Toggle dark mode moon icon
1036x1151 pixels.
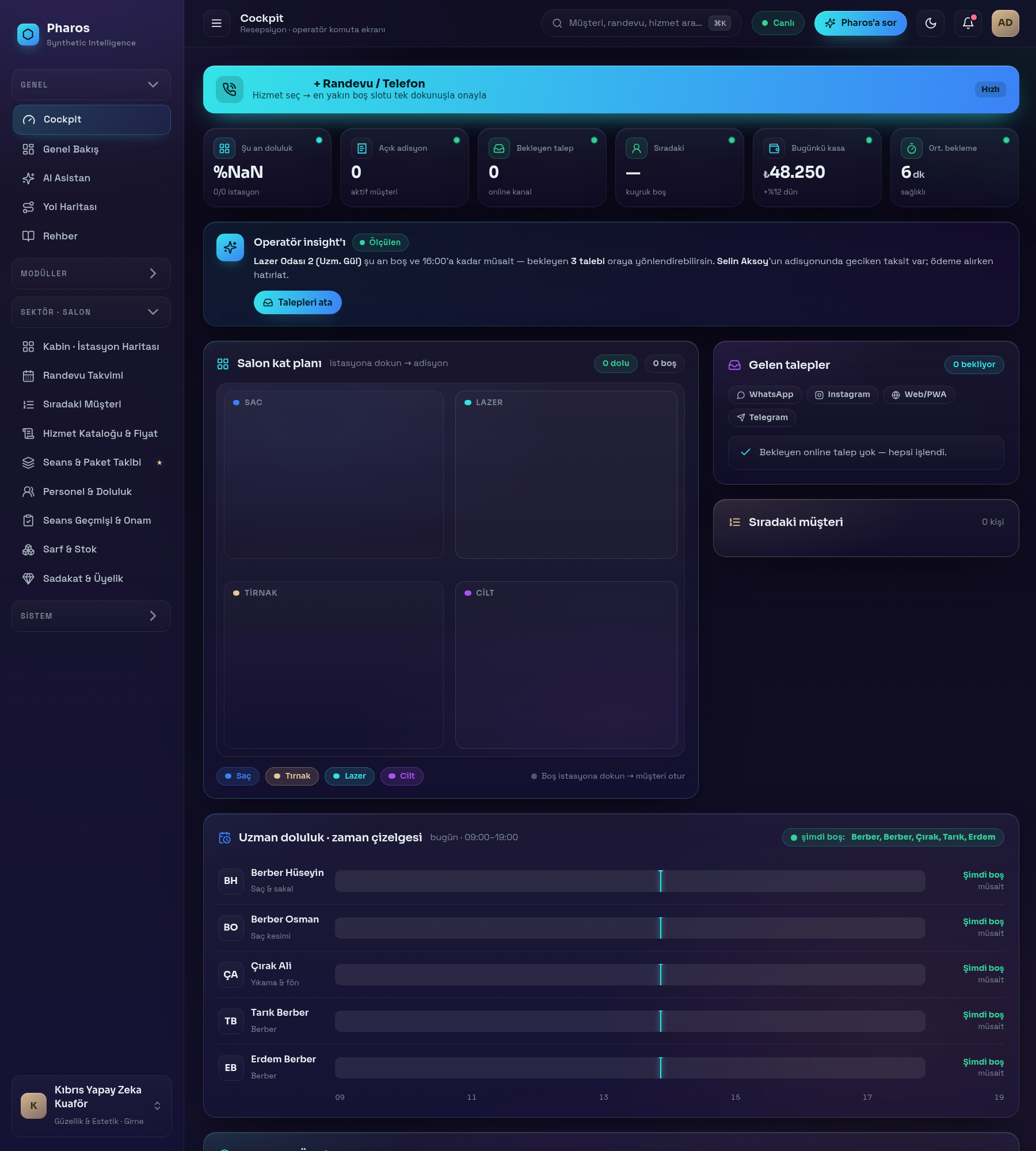point(931,23)
